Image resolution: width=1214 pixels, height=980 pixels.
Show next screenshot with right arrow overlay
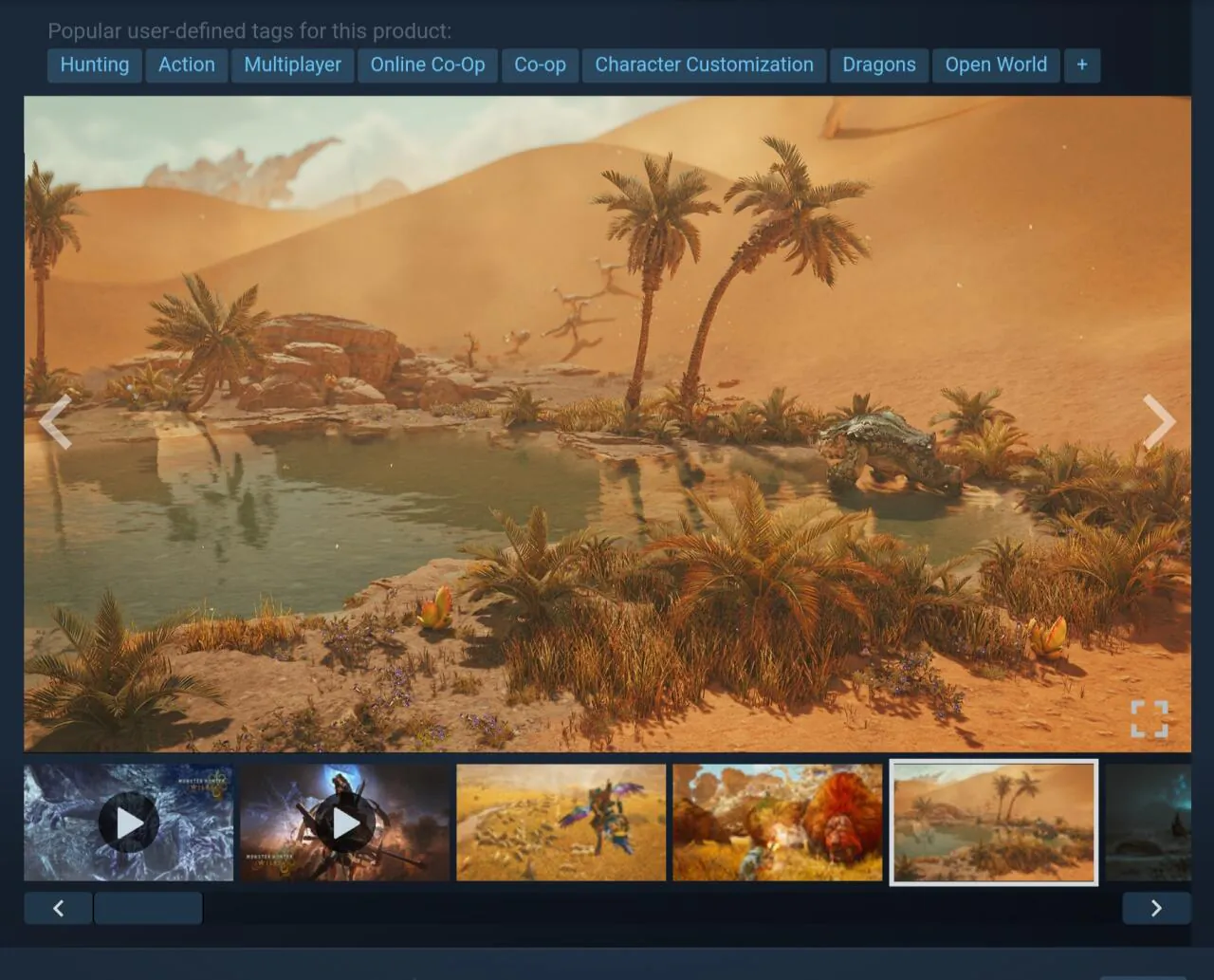tap(1158, 422)
